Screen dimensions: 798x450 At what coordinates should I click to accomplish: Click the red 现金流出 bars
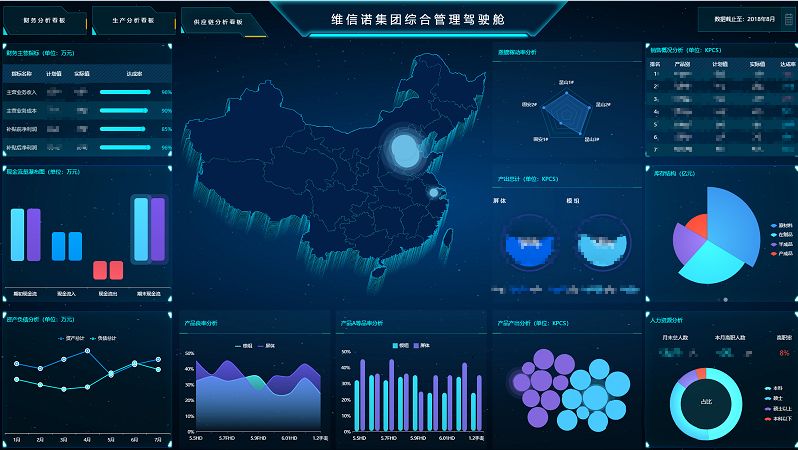tap(108, 270)
